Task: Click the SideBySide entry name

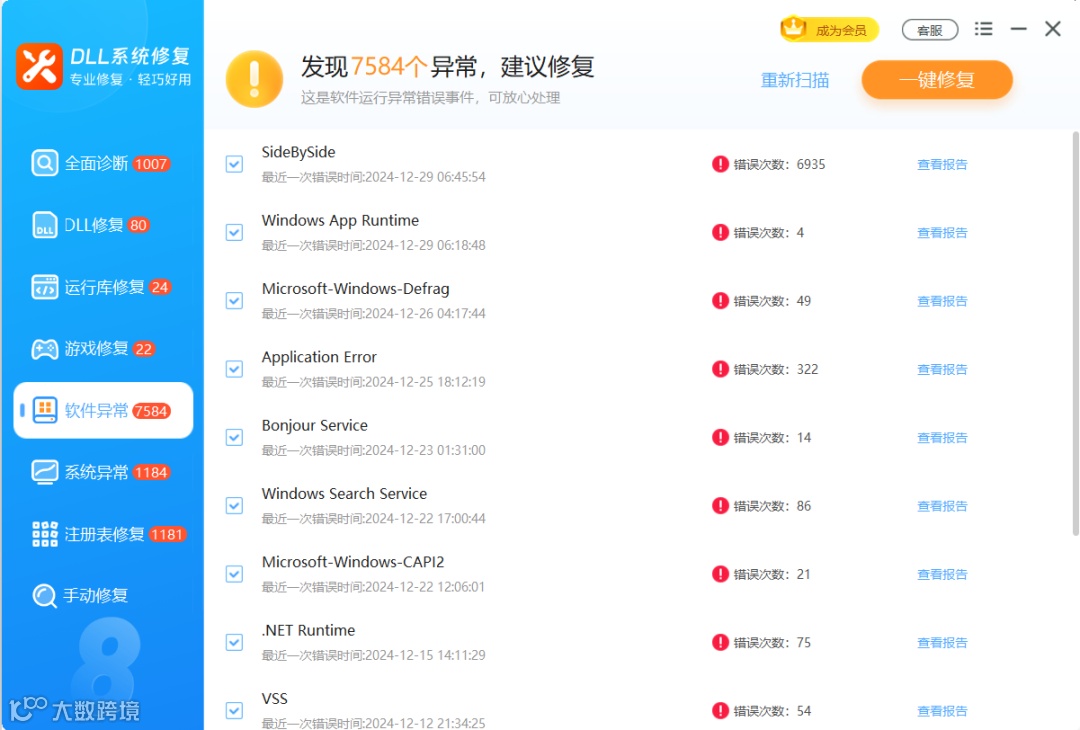Action: (x=298, y=152)
